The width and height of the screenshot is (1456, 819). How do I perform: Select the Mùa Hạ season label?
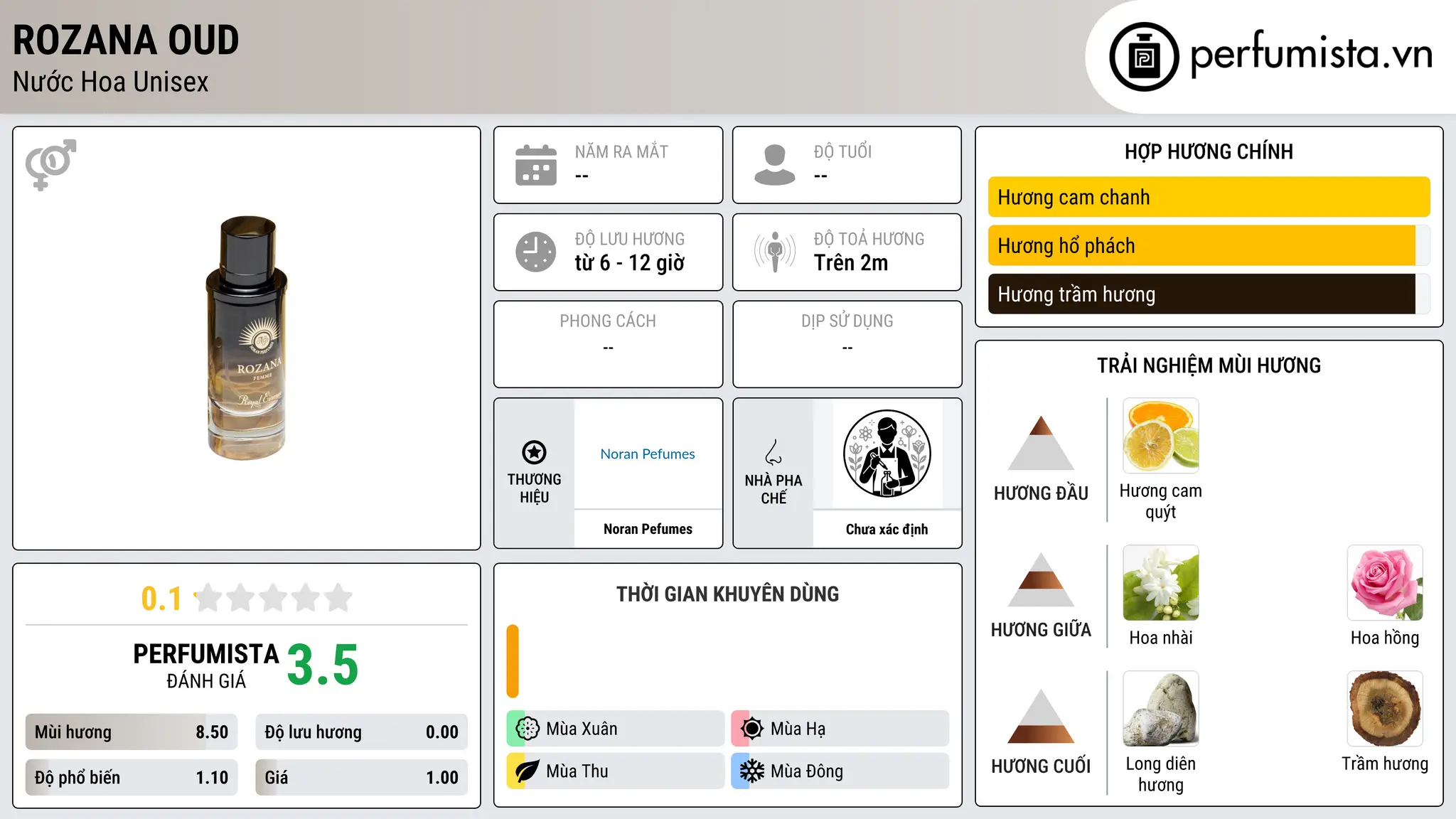[798, 729]
